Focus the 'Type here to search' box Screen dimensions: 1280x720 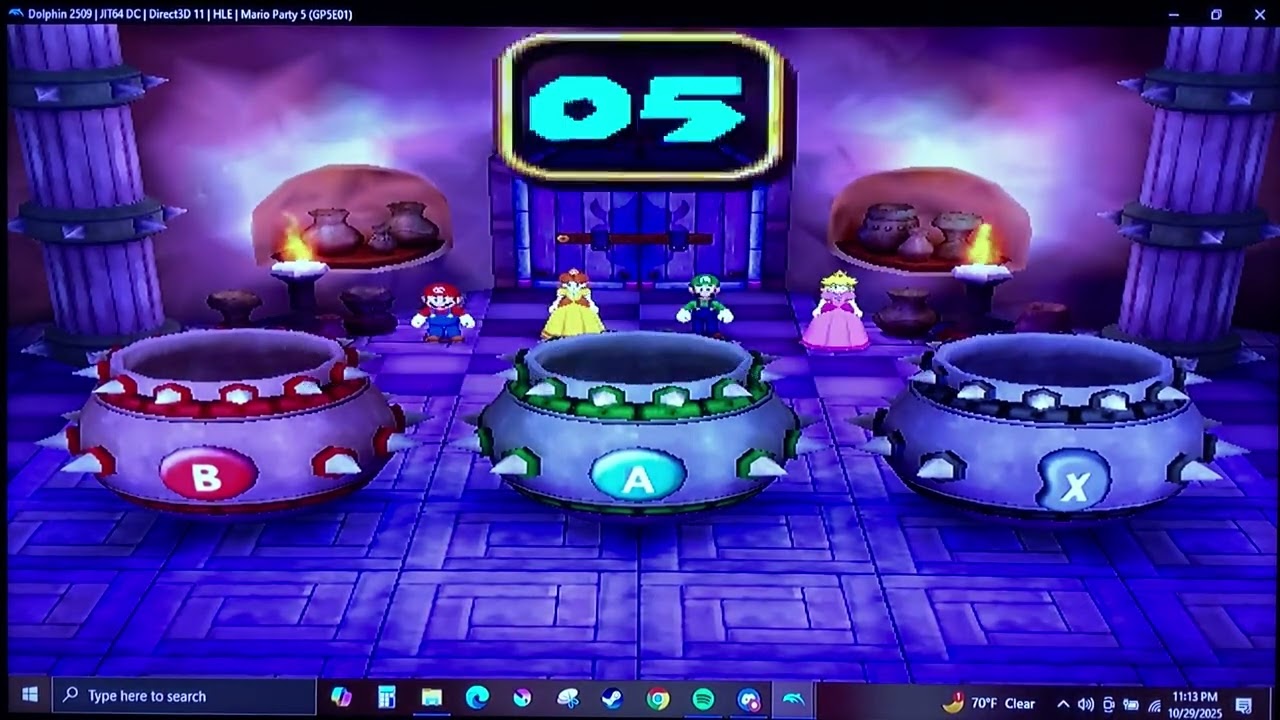(184, 696)
